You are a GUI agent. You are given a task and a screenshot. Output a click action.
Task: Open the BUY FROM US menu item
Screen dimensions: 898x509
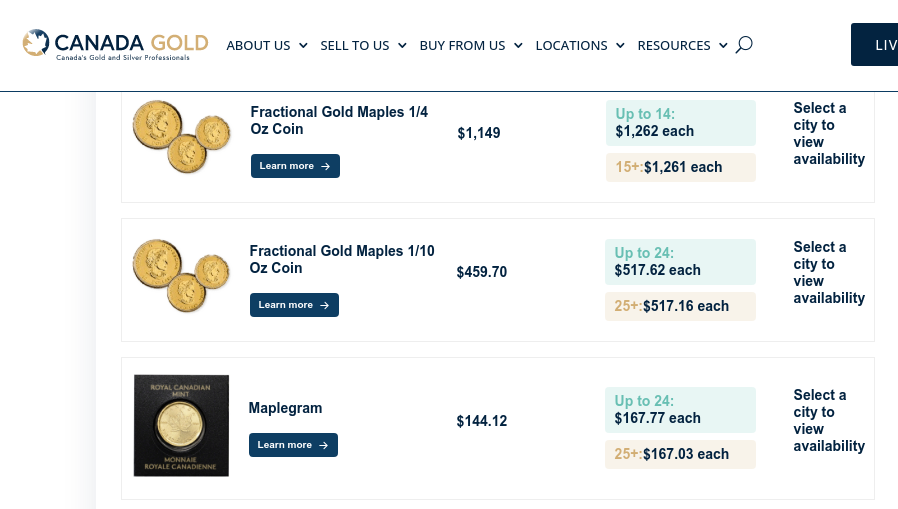tap(462, 46)
